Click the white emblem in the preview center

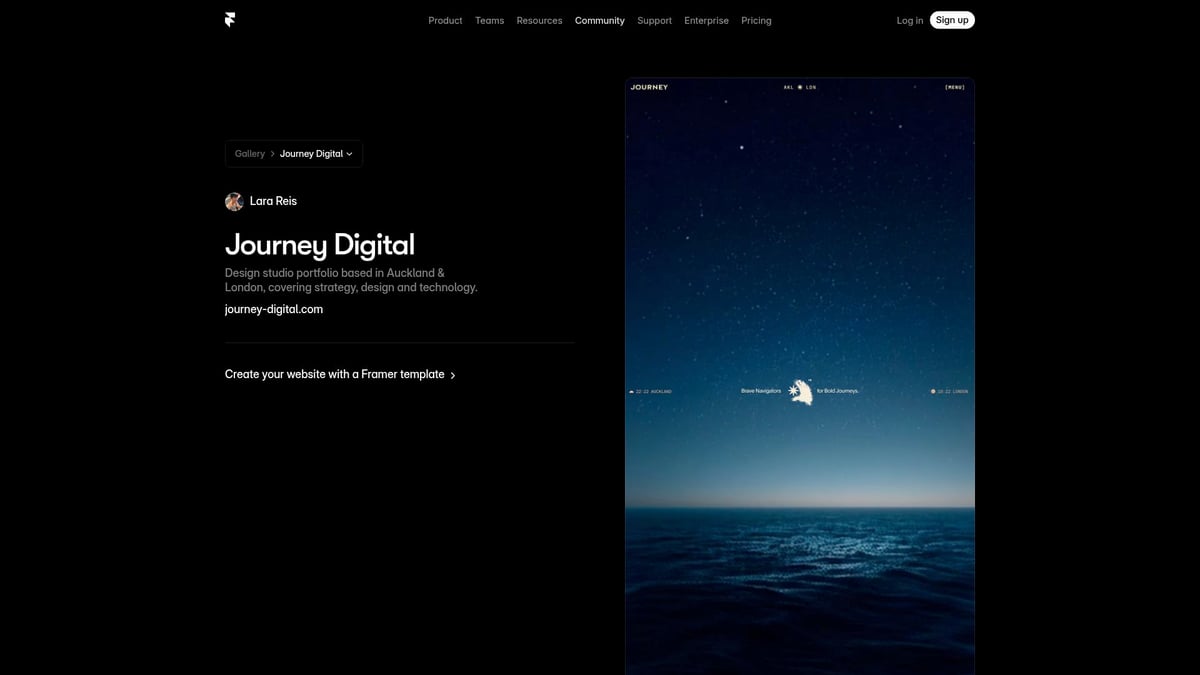pos(800,392)
